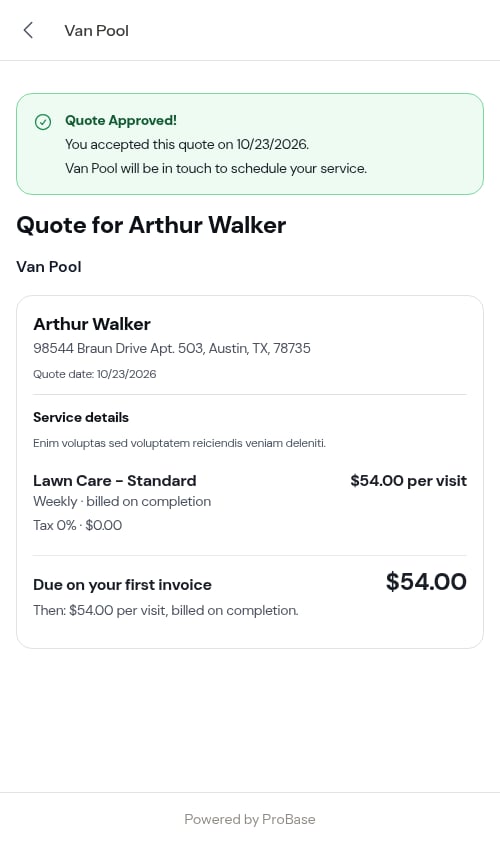Click the Weekly billed on completion text

pos(122,501)
